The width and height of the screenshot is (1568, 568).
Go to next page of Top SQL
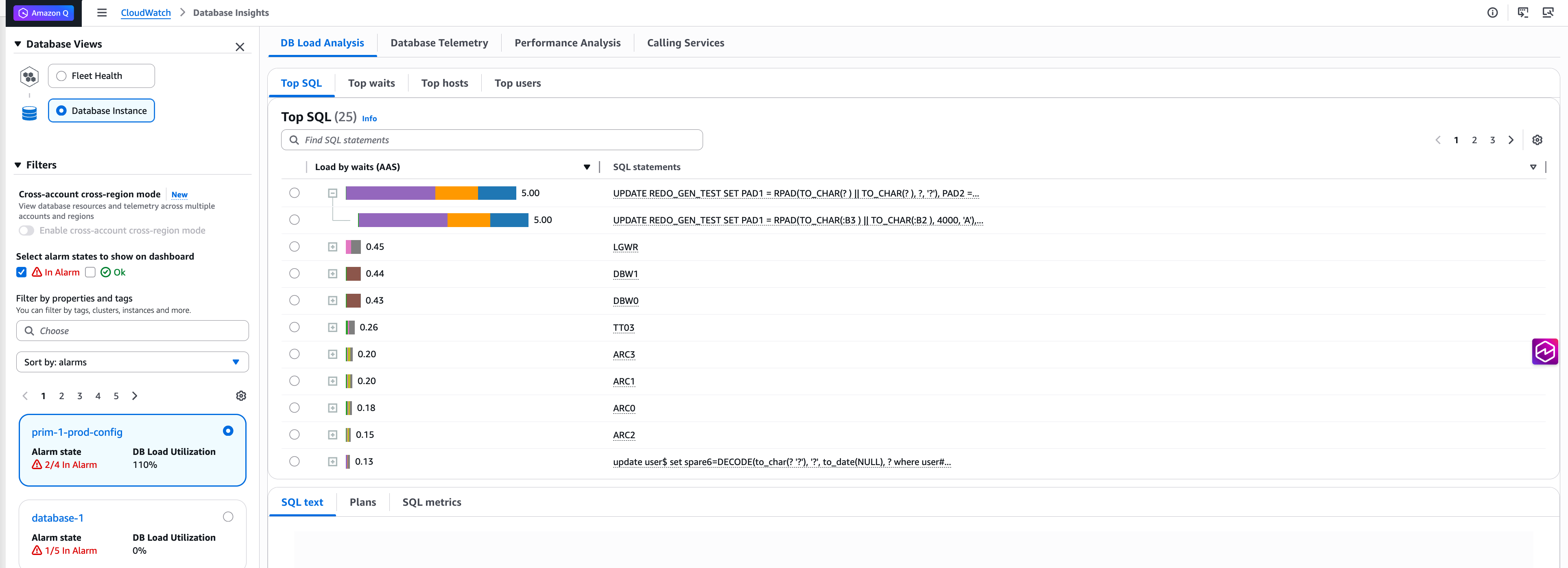[x=1511, y=140]
